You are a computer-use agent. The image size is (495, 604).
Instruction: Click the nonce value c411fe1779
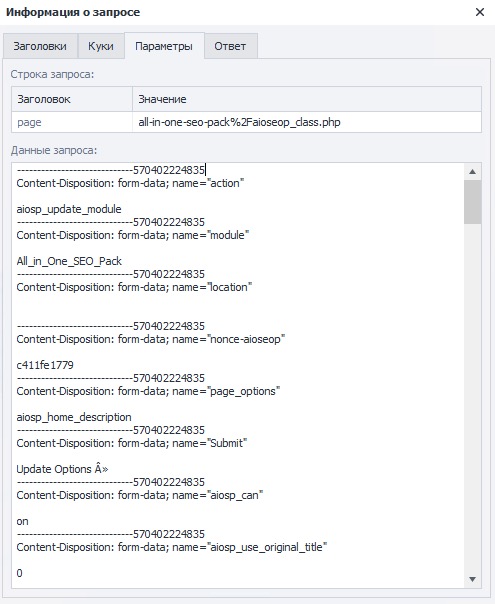(x=45, y=365)
